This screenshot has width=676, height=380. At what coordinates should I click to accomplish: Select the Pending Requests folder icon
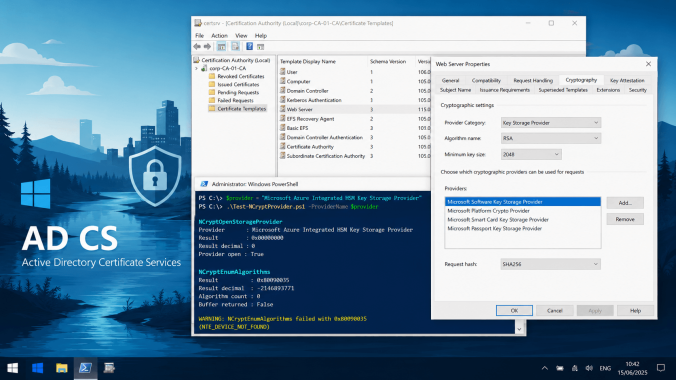tap(212, 92)
